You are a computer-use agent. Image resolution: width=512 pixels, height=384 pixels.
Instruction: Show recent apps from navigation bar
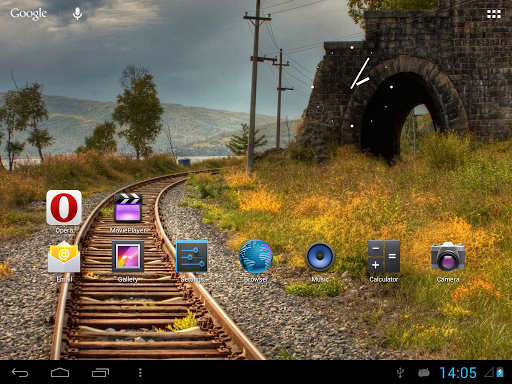100,372
